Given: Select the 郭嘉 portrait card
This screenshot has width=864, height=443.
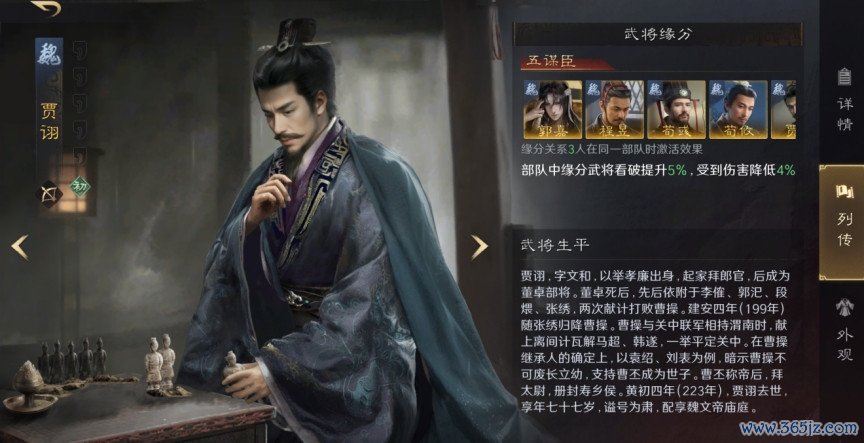Looking at the screenshot, I should (x=553, y=109).
